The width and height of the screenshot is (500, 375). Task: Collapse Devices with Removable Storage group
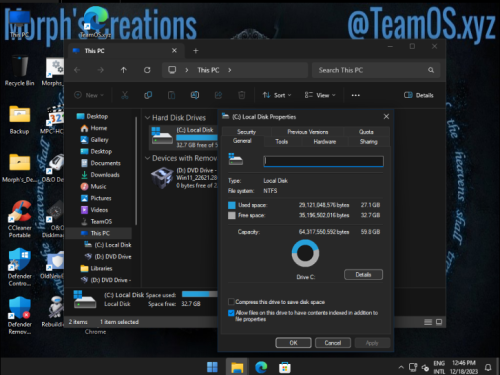click(147, 158)
